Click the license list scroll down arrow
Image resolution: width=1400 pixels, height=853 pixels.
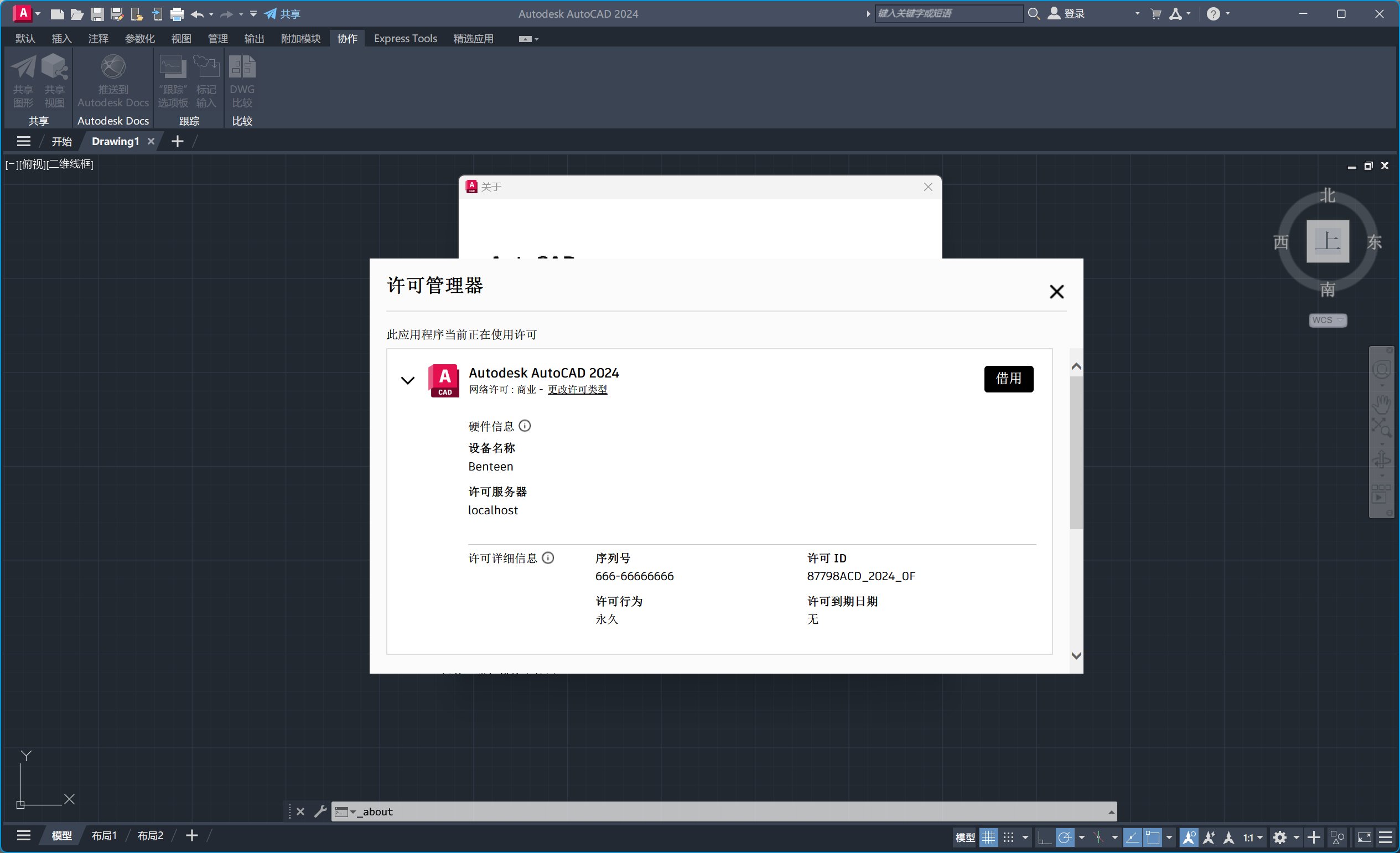point(1076,656)
